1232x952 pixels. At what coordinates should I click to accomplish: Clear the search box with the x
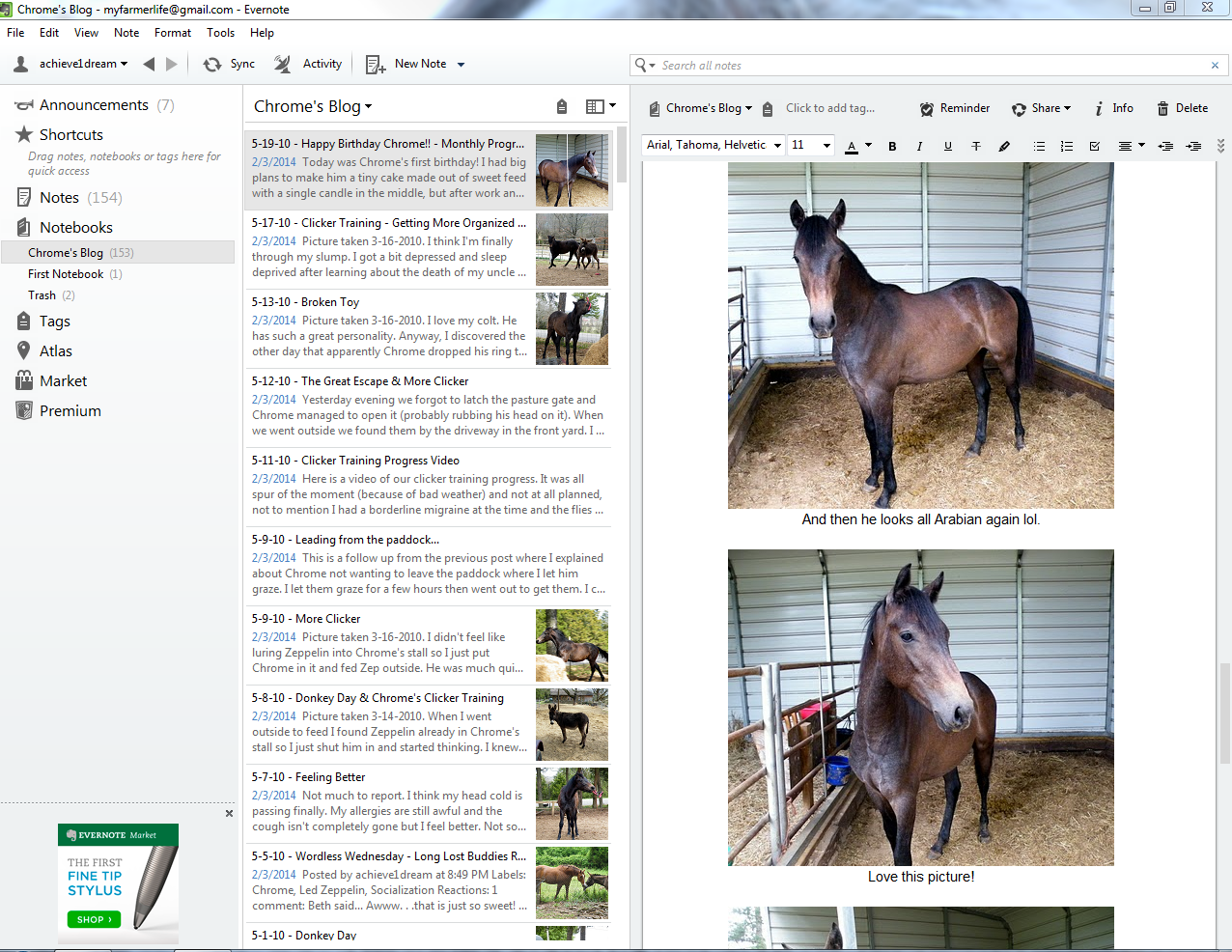pyautogui.click(x=1215, y=65)
